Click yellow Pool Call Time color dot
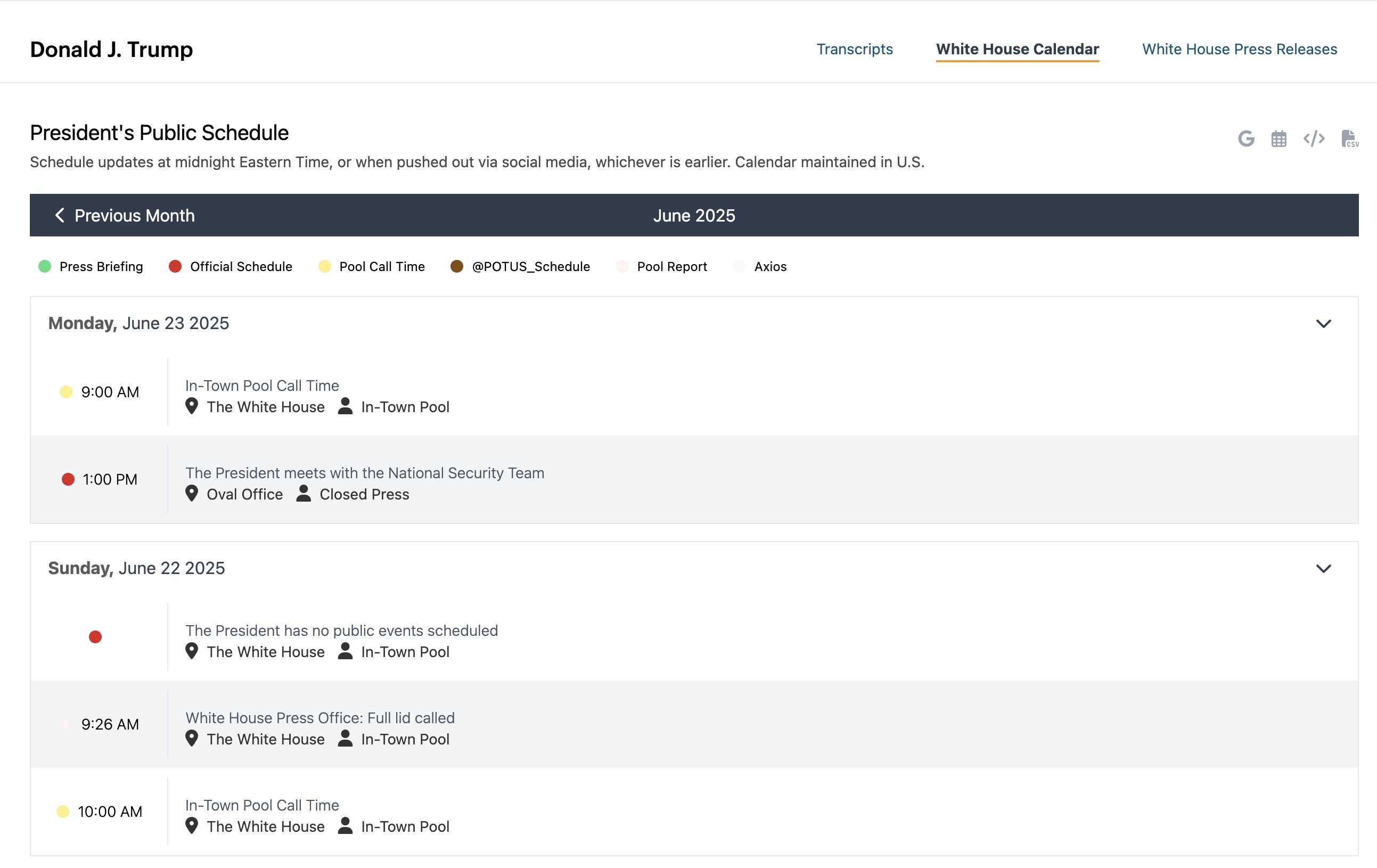The width and height of the screenshot is (1377, 868). coord(324,266)
